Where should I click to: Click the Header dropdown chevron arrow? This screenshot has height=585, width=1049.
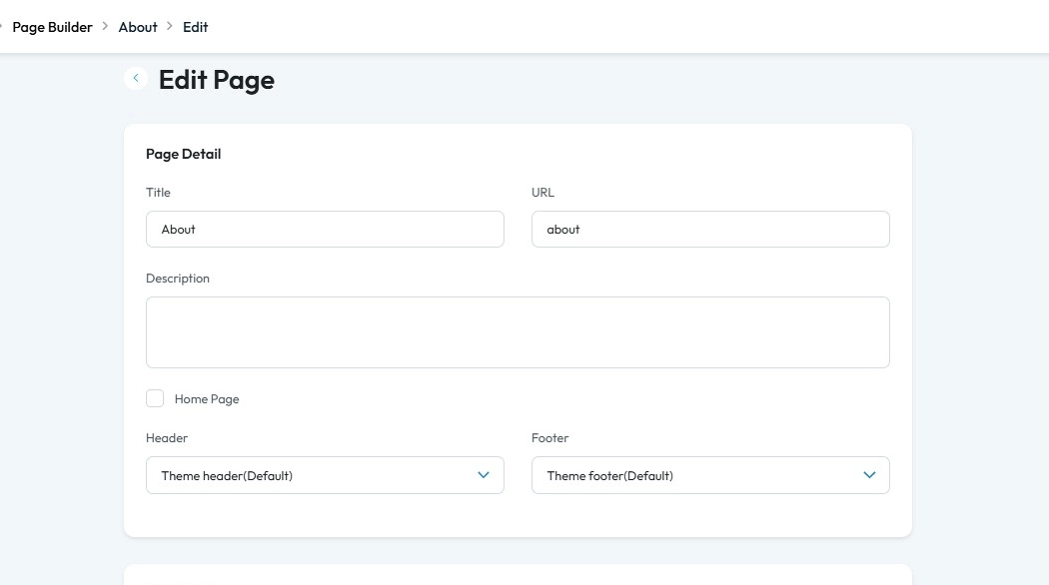pyautogui.click(x=484, y=475)
